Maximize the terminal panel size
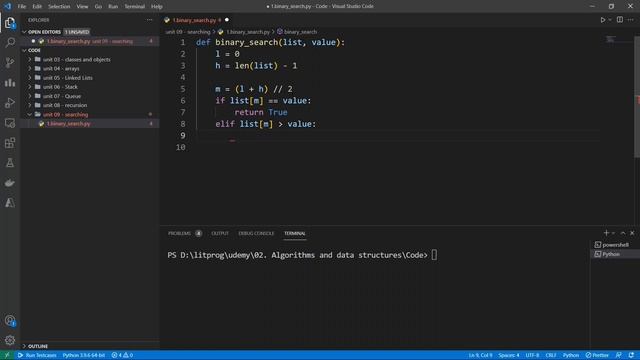Viewport: 640px width, 360px height. click(x=623, y=233)
